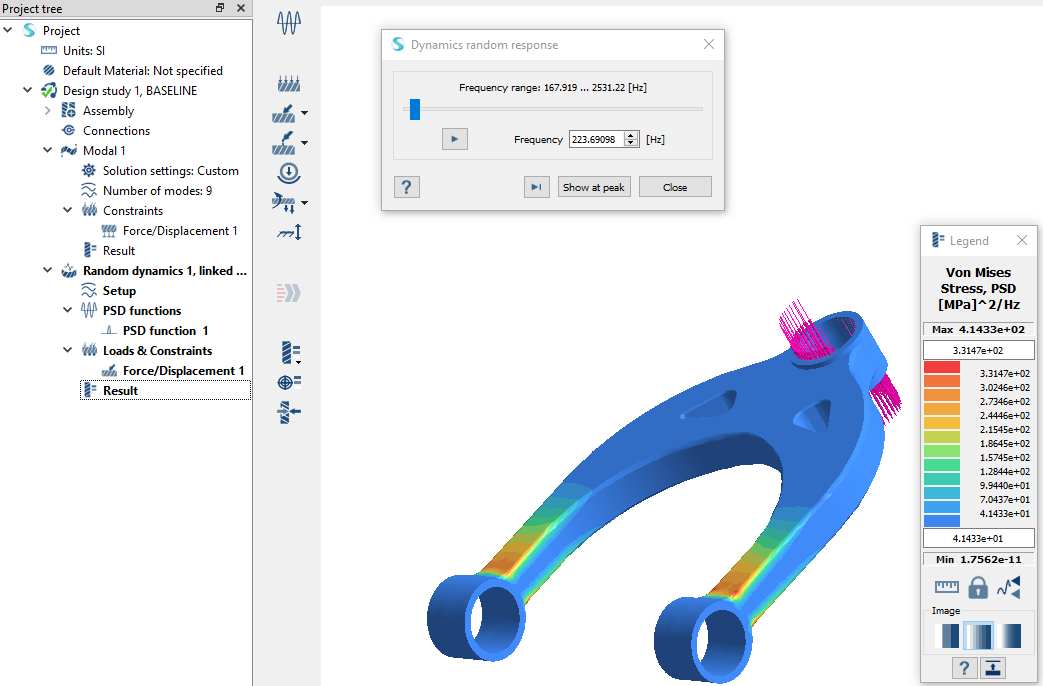Click the ruler units icon in the Legend
Screen dimensions: 1043x686
pyautogui.click(x=946, y=587)
